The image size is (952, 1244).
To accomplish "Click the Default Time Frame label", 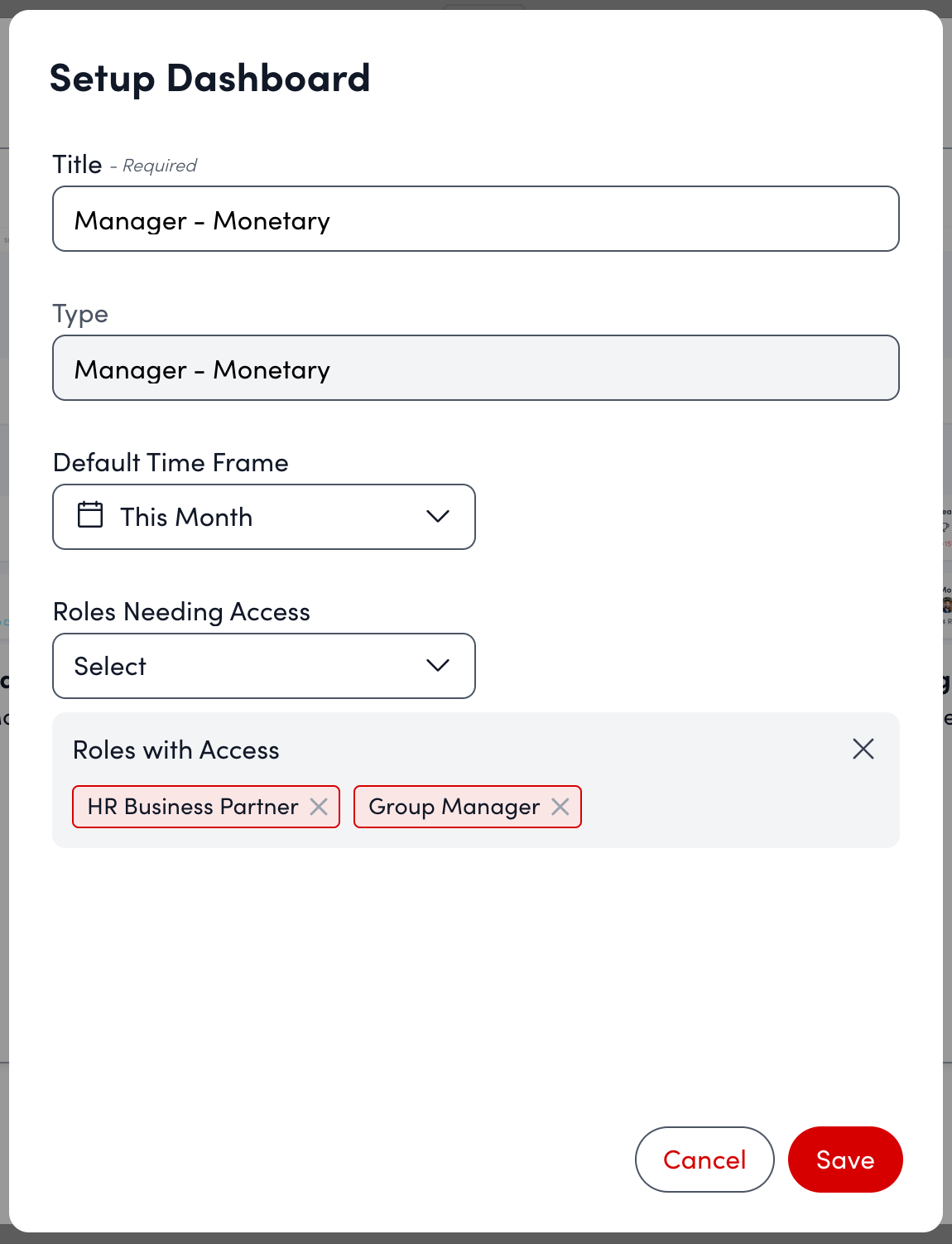I will (171, 463).
